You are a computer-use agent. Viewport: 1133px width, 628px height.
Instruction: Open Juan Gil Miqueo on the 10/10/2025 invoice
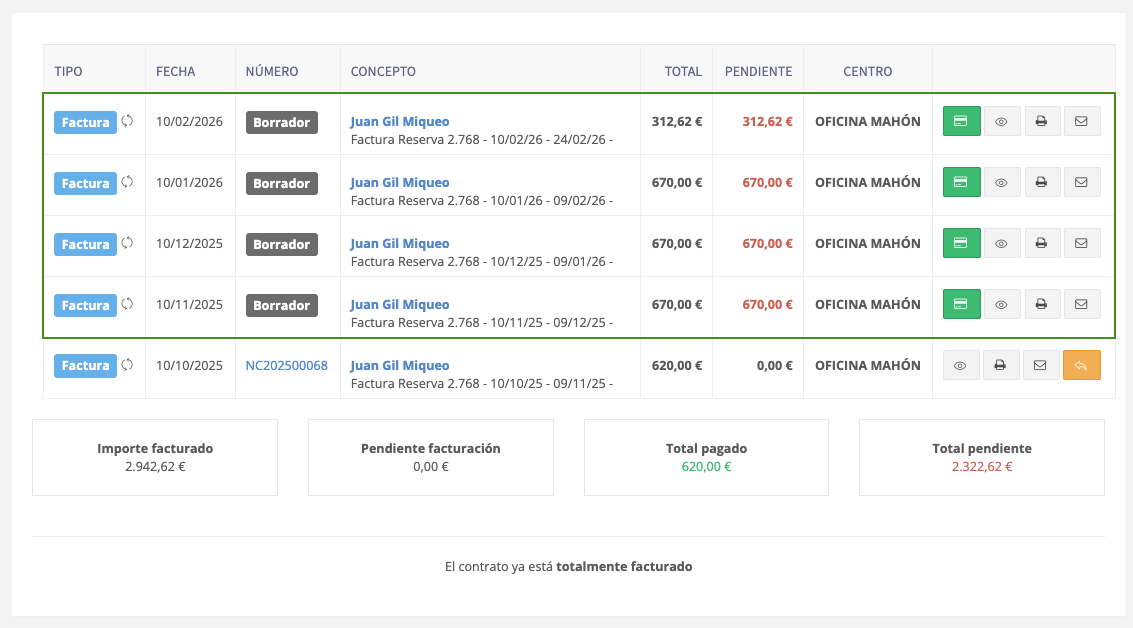point(400,366)
